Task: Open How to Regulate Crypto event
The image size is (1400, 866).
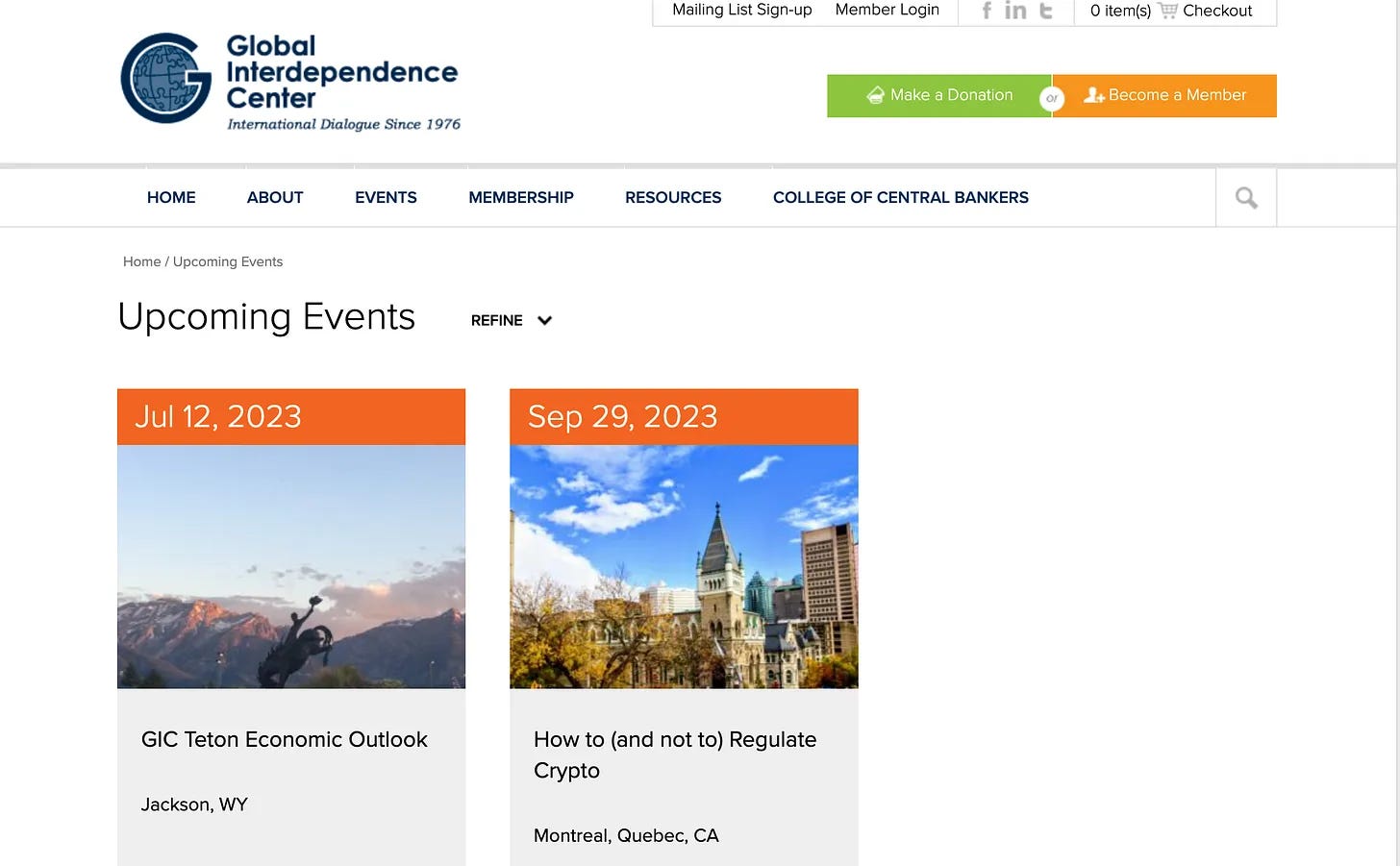Action: pos(675,755)
